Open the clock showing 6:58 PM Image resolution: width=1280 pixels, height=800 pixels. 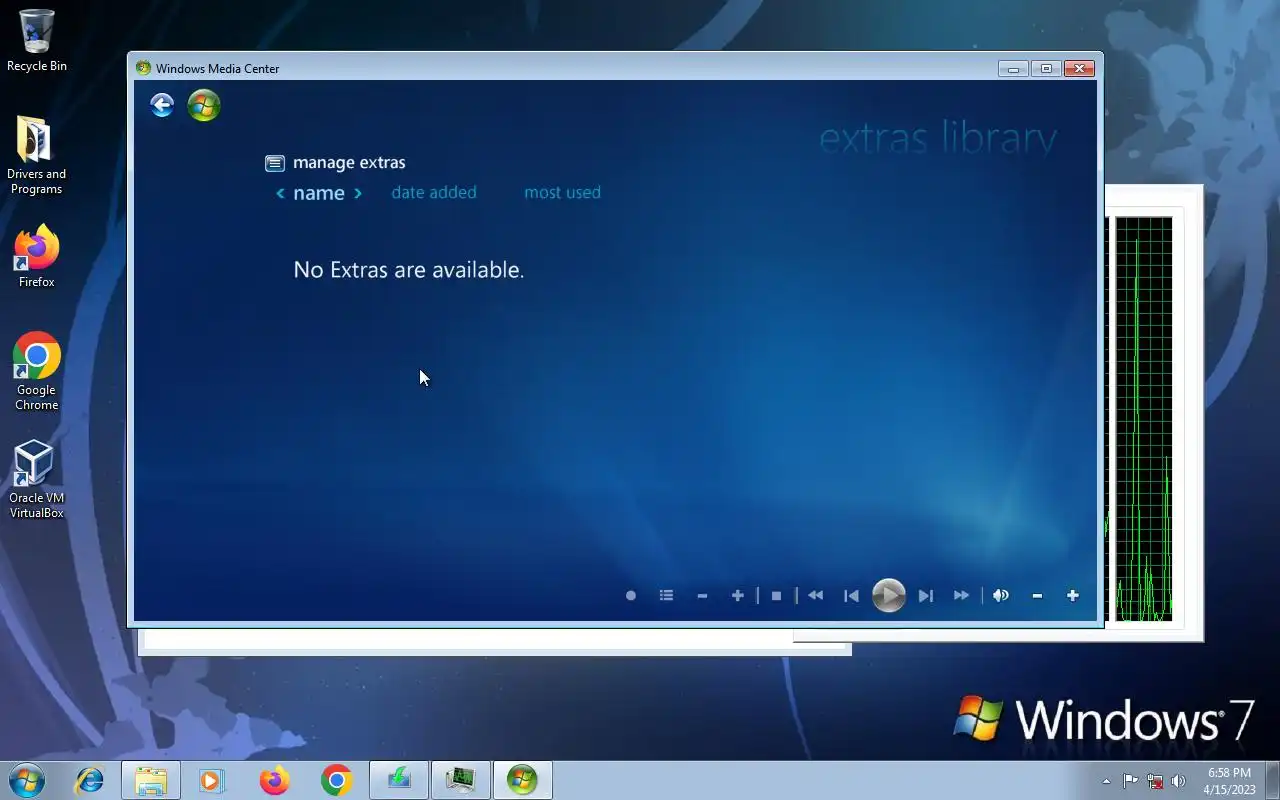(1229, 781)
